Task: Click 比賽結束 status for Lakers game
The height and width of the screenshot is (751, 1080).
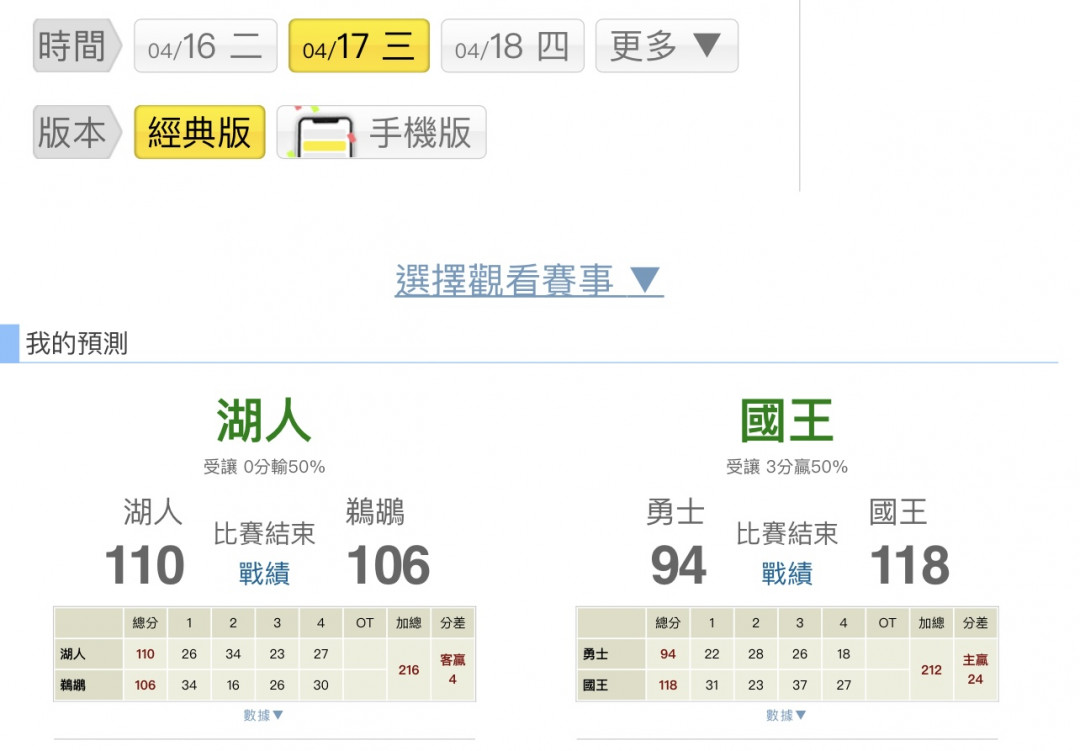Action: (264, 533)
